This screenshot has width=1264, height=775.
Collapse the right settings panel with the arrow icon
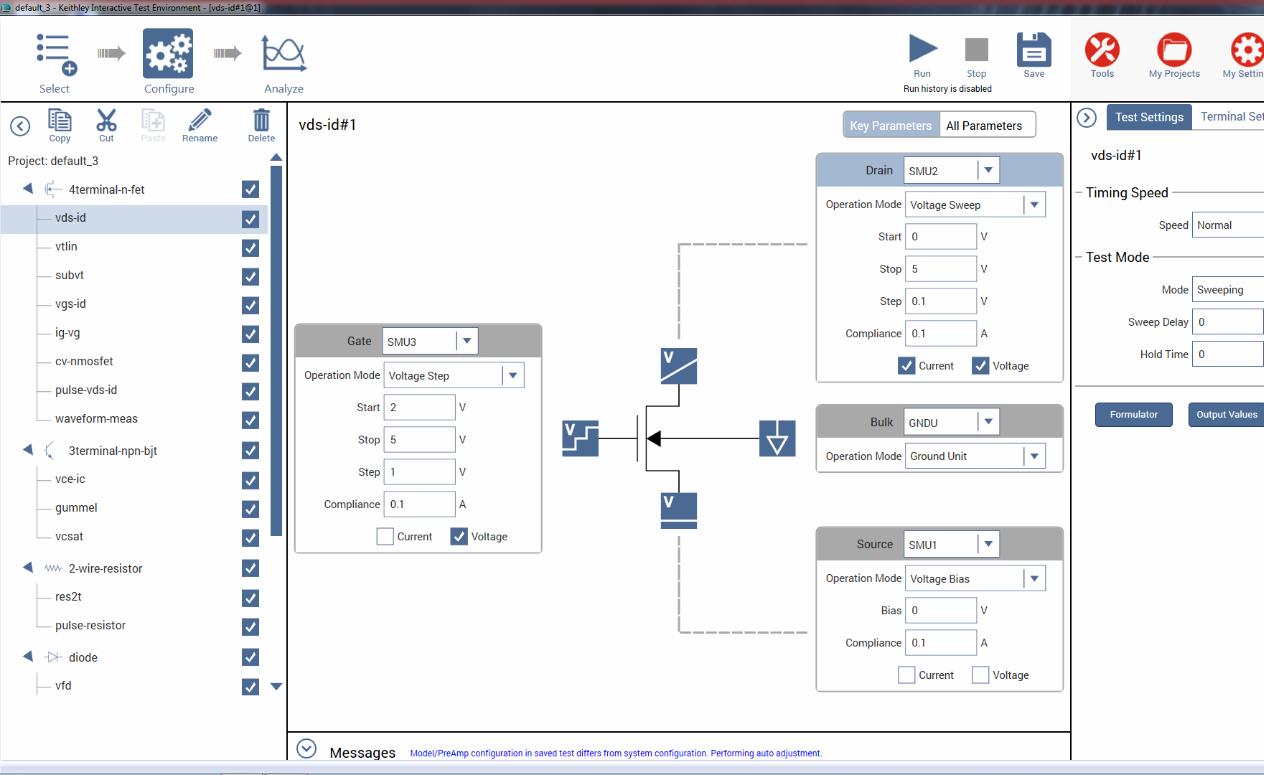[x=1087, y=117]
